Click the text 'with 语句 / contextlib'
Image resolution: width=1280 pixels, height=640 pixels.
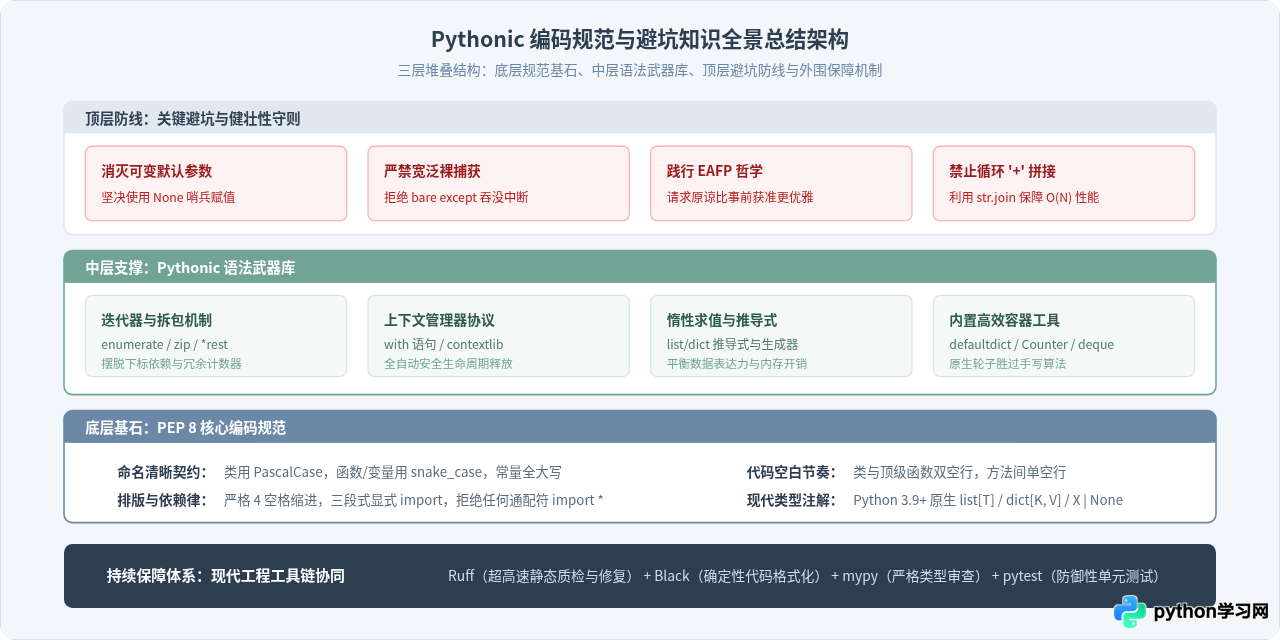click(x=444, y=344)
